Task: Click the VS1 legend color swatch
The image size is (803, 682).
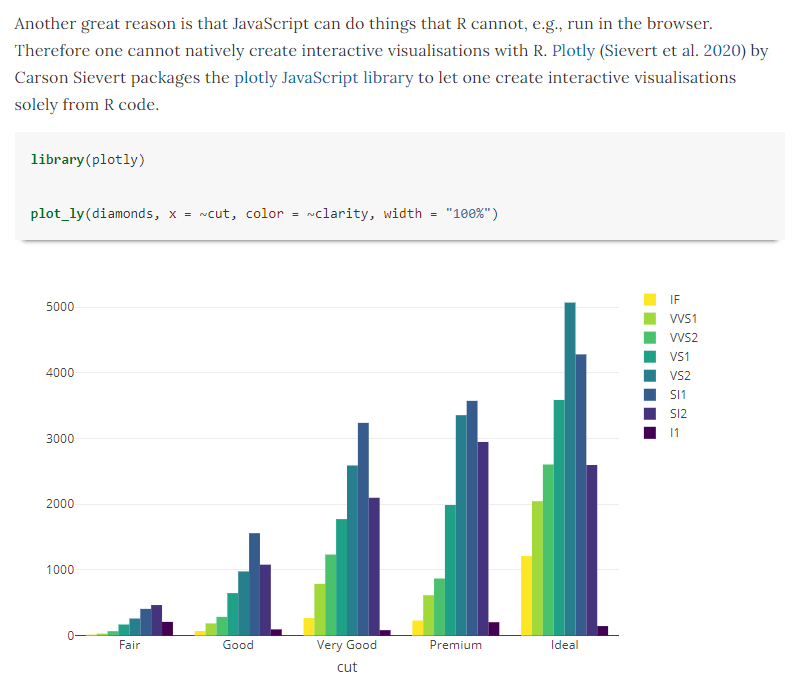Action: click(651, 356)
